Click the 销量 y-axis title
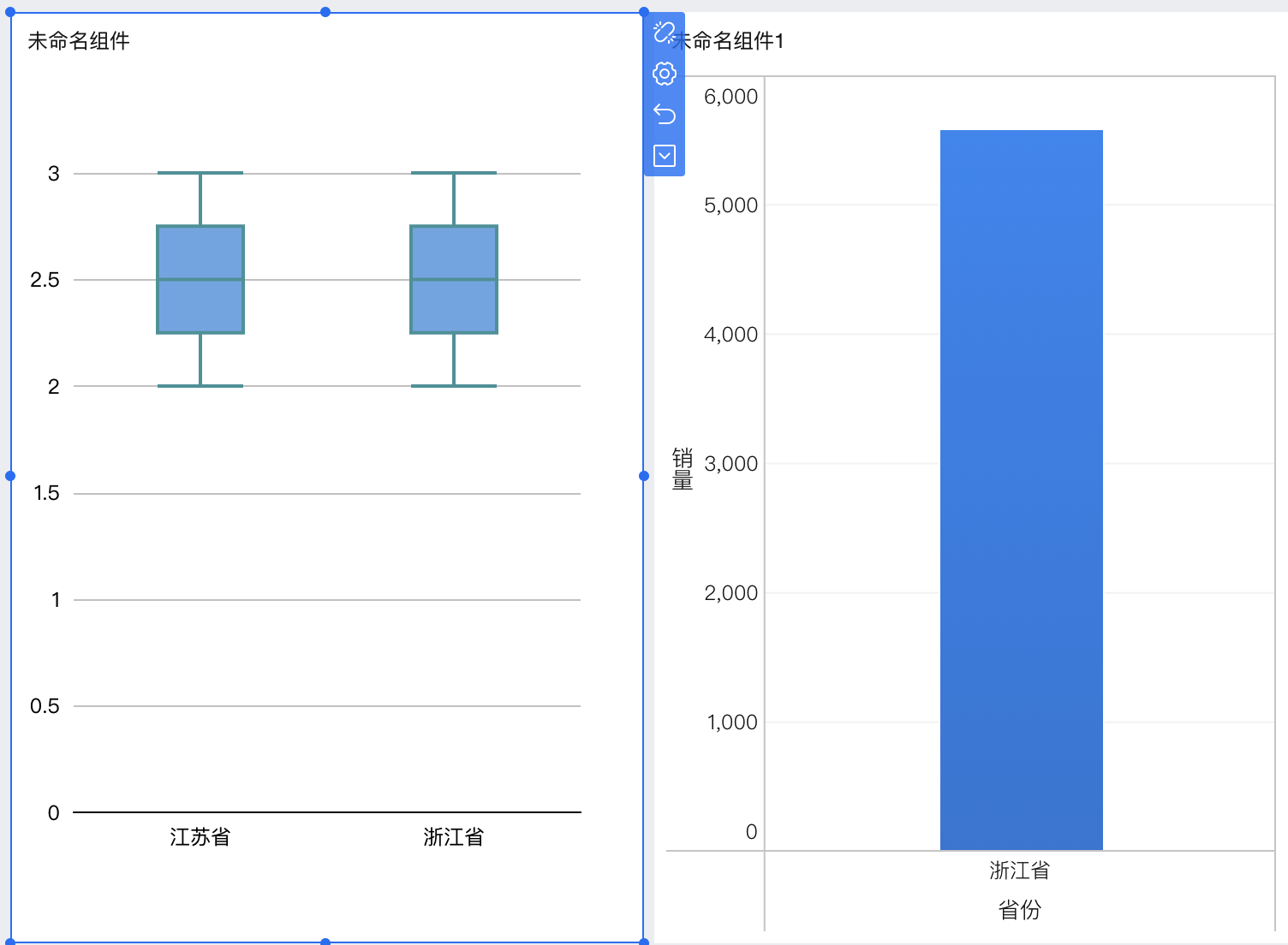The image size is (1288, 945). click(683, 468)
